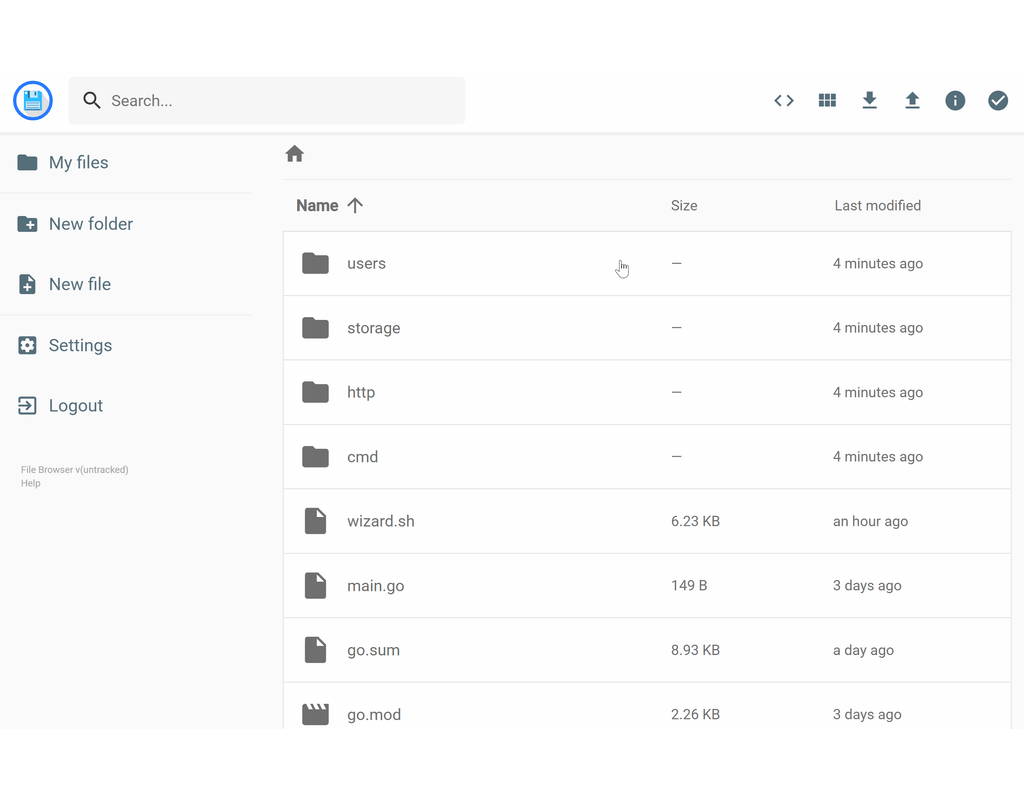
Task: Sort by Last modified column
Action: [x=877, y=205]
